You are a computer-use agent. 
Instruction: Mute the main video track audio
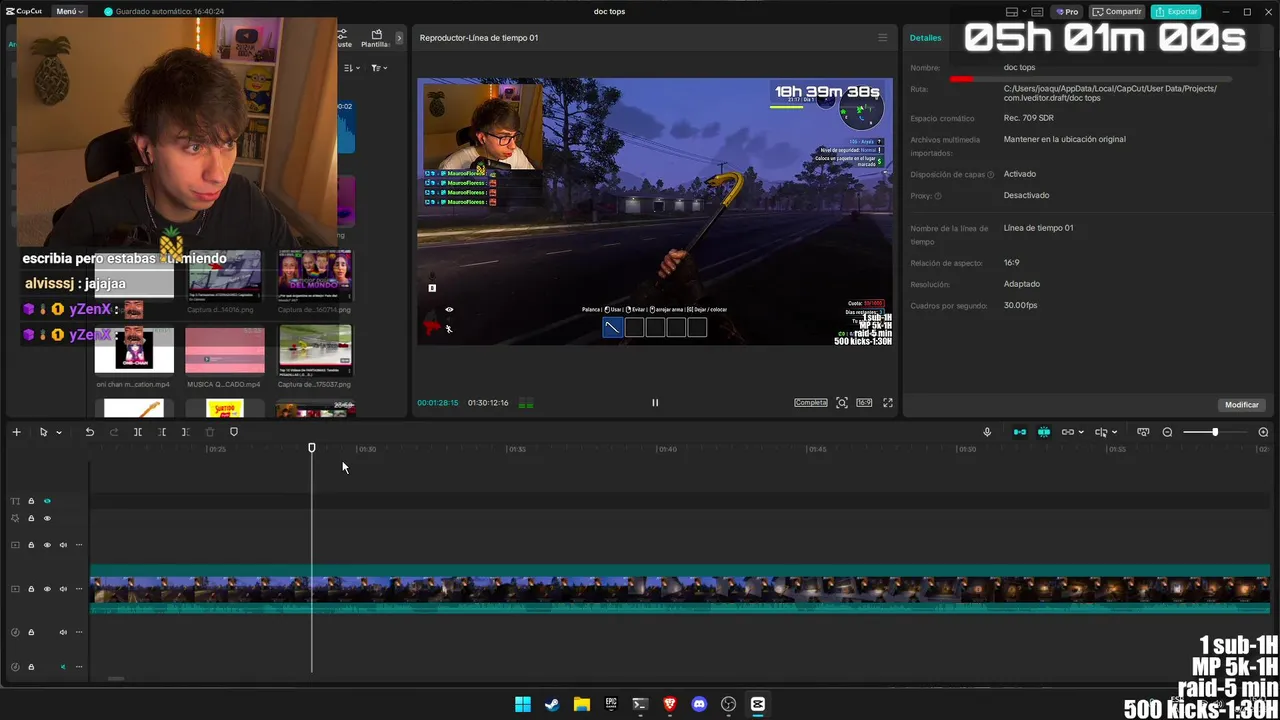(63, 589)
